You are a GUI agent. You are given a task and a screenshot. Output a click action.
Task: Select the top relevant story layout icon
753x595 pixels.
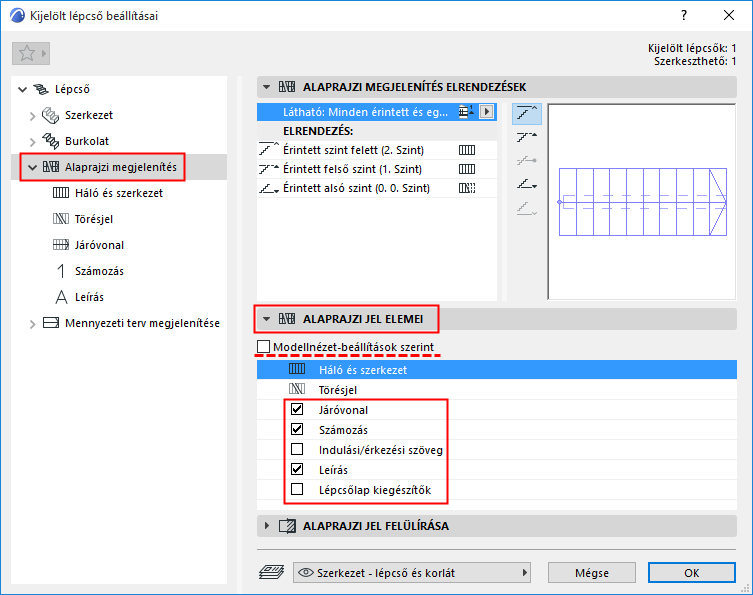(527, 137)
